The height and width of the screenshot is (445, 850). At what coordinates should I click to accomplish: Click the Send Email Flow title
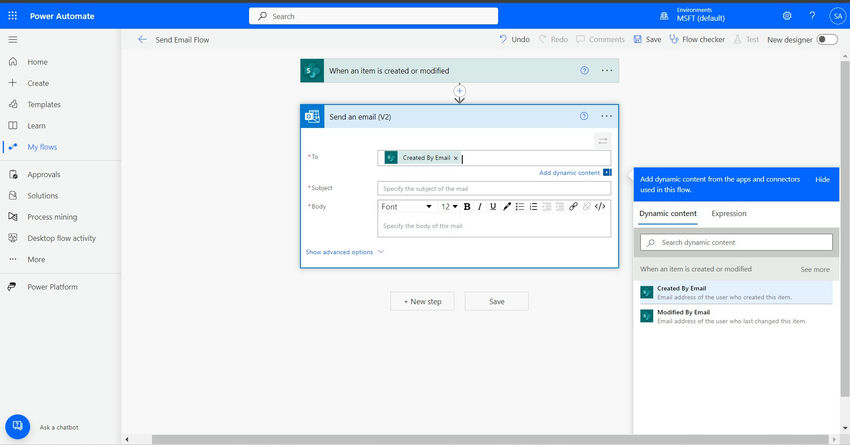(182, 40)
